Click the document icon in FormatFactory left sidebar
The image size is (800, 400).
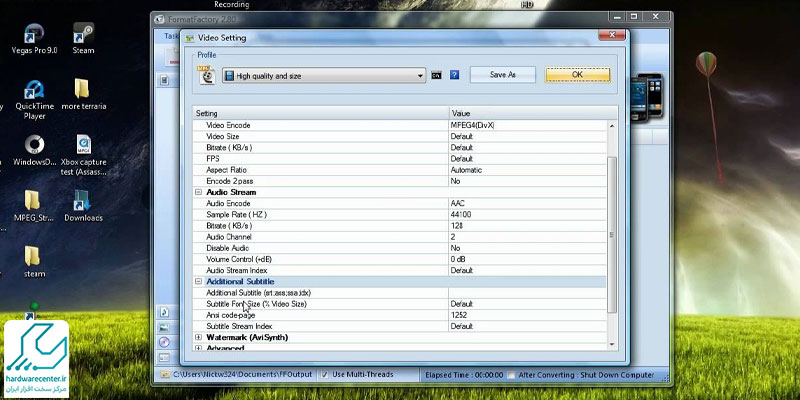[x=164, y=81]
